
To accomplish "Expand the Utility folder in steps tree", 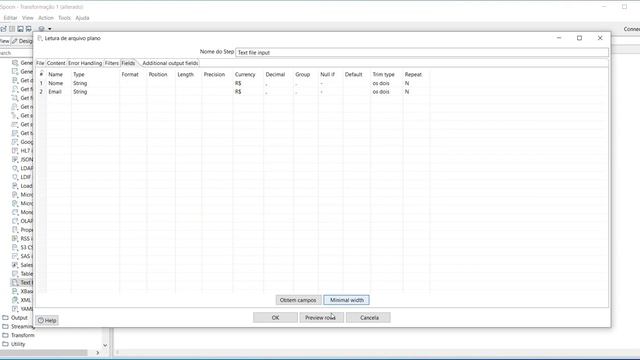I will (5, 344).
